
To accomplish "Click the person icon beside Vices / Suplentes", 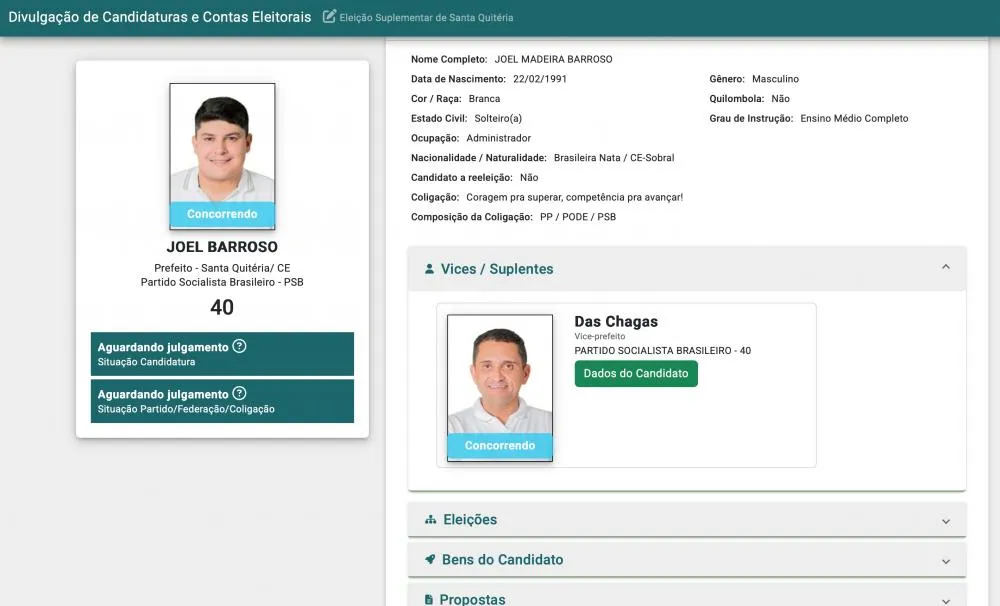I will (x=430, y=269).
